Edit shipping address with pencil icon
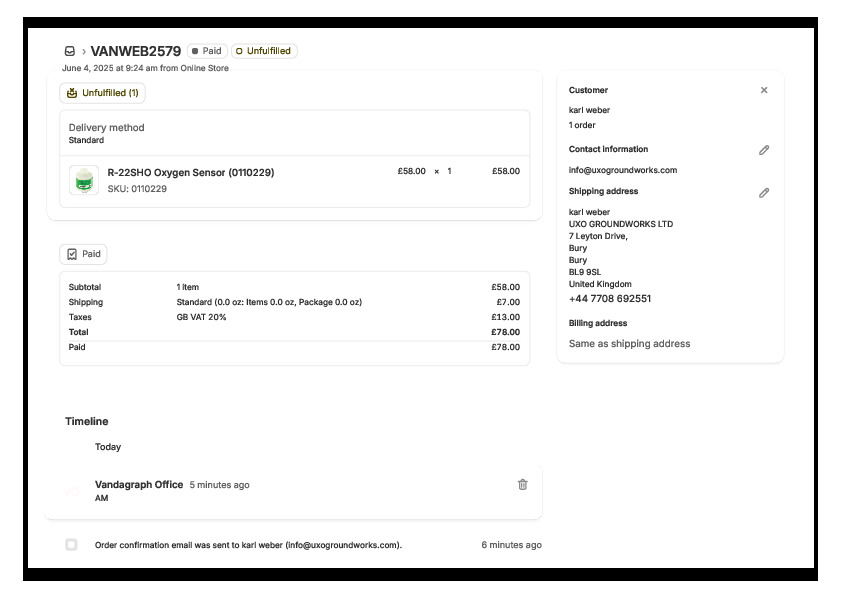Image resolution: width=842 pixels, height=595 pixels. click(764, 192)
